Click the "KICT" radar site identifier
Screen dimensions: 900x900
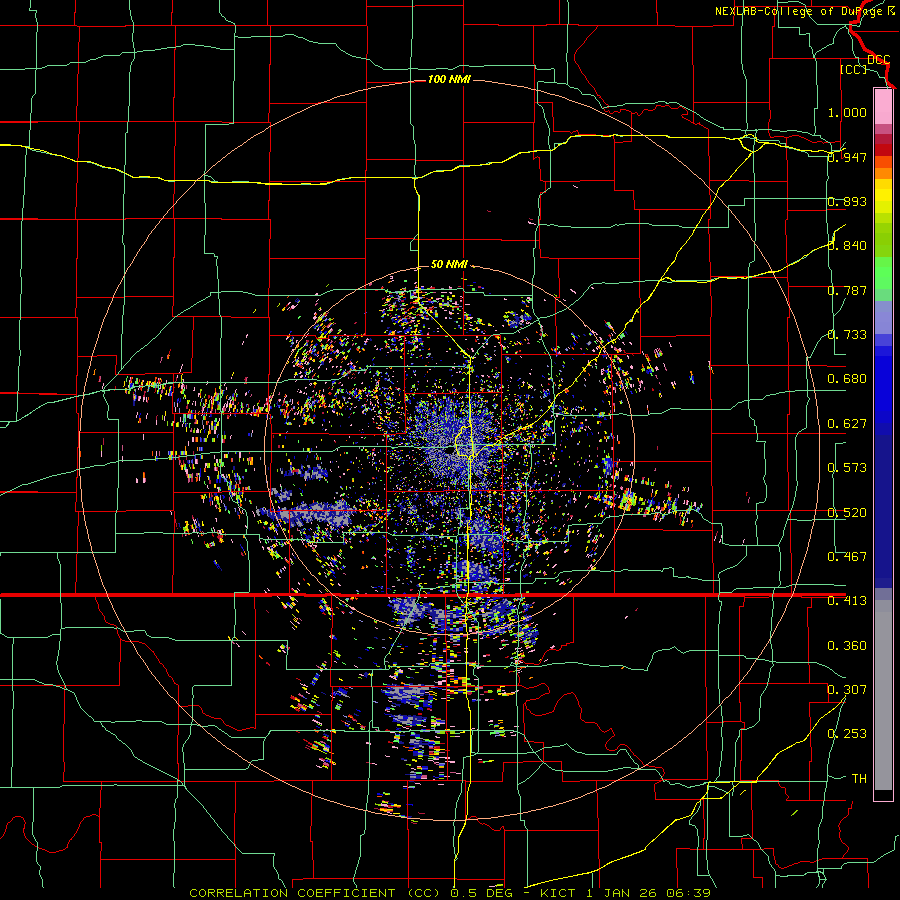557,893
